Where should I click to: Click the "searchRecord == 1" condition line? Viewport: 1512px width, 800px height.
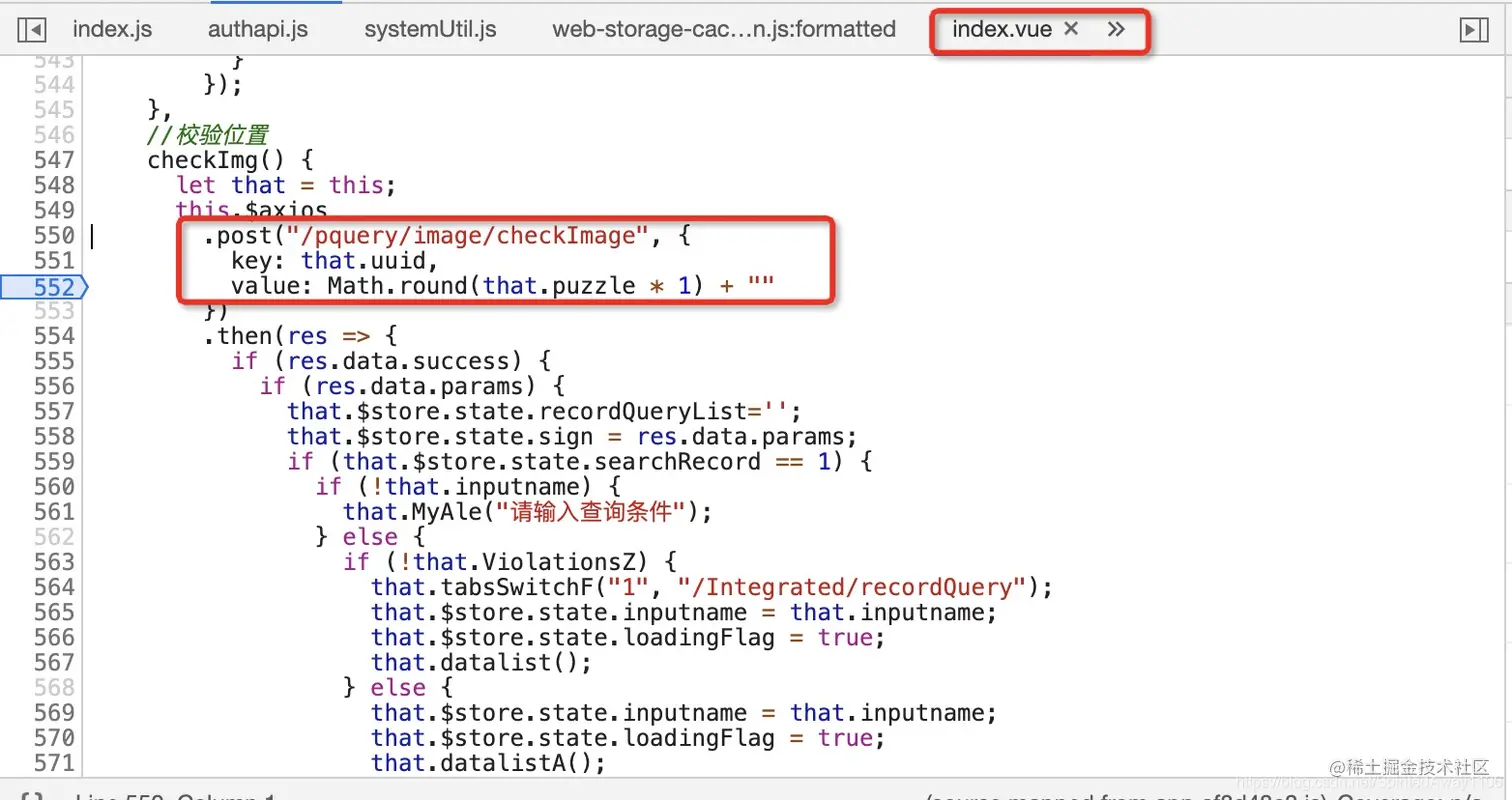(x=581, y=462)
